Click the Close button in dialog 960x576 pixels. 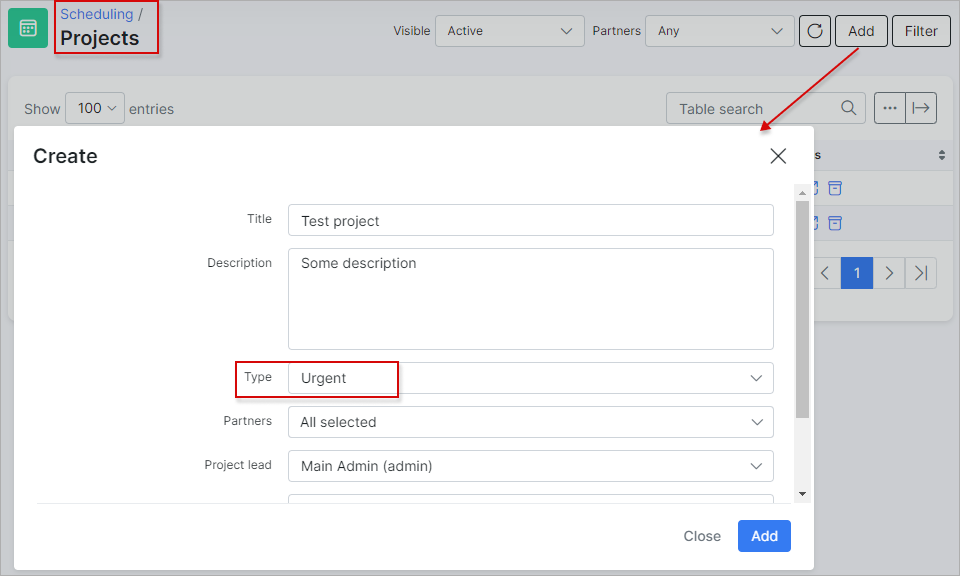[x=702, y=536]
